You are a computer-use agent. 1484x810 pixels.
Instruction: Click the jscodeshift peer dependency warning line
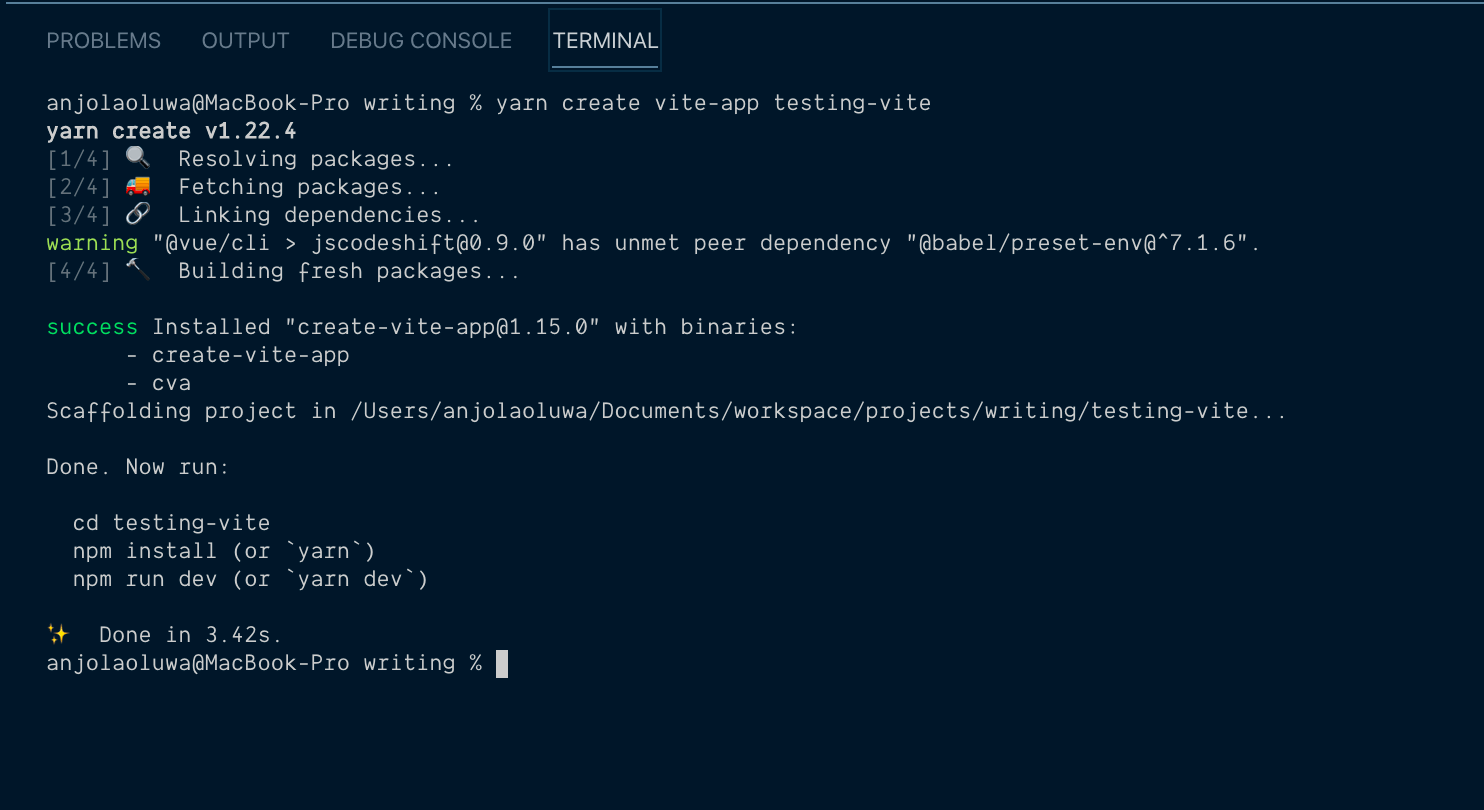click(x=650, y=242)
